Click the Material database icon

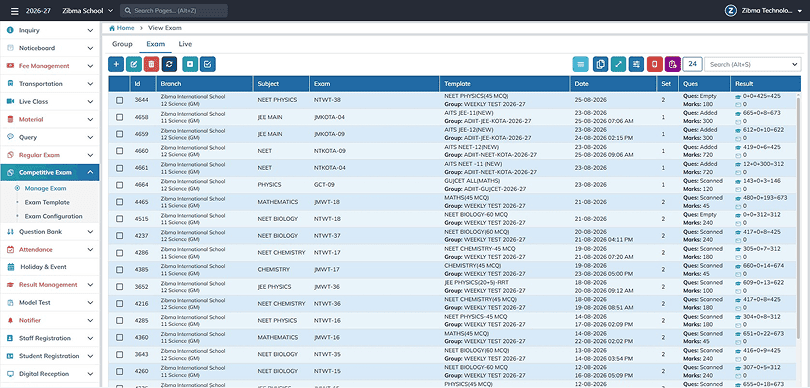10,119
